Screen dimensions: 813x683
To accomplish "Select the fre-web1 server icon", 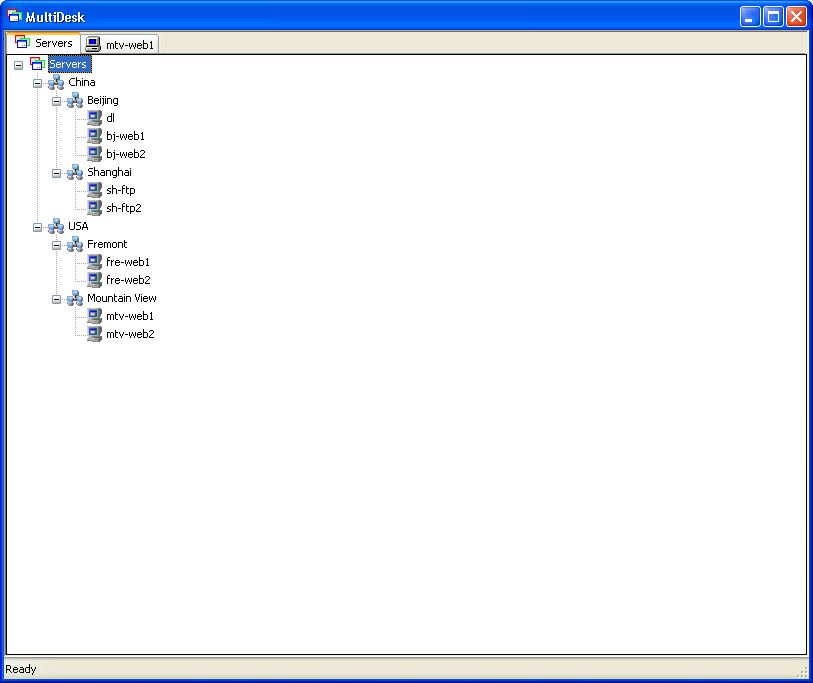I will point(96,262).
